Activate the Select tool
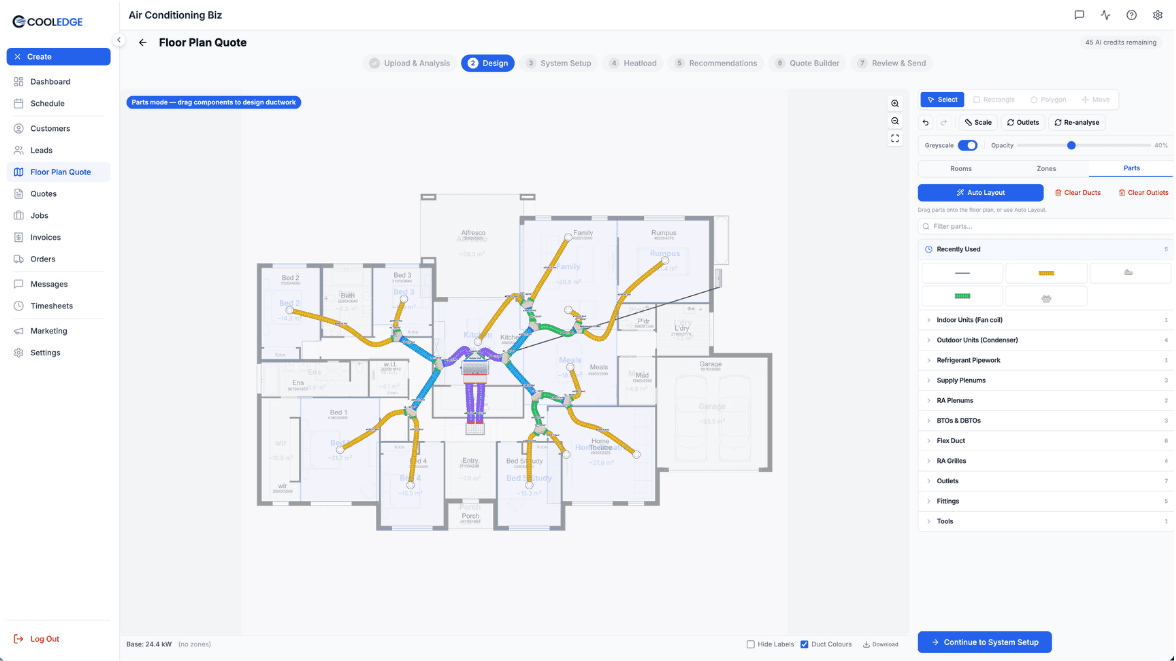Screen dimensions: 1176x661 (941, 99)
